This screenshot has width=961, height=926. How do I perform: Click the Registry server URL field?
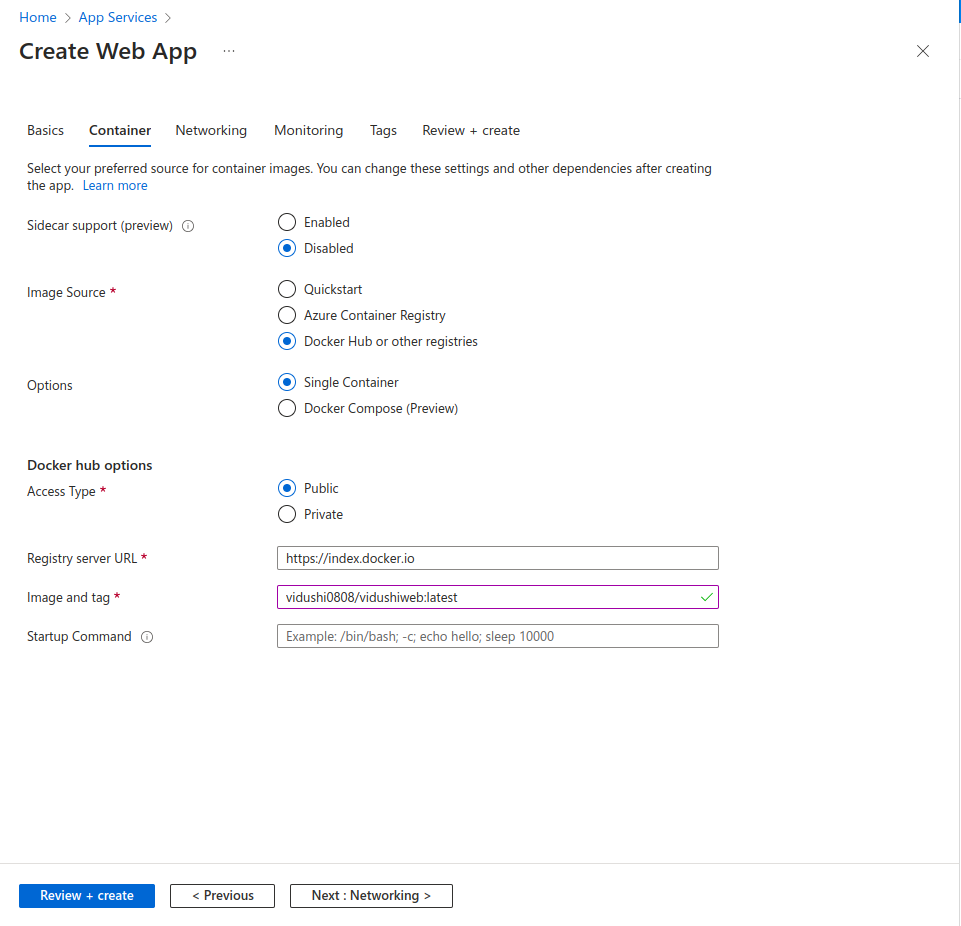click(497, 558)
